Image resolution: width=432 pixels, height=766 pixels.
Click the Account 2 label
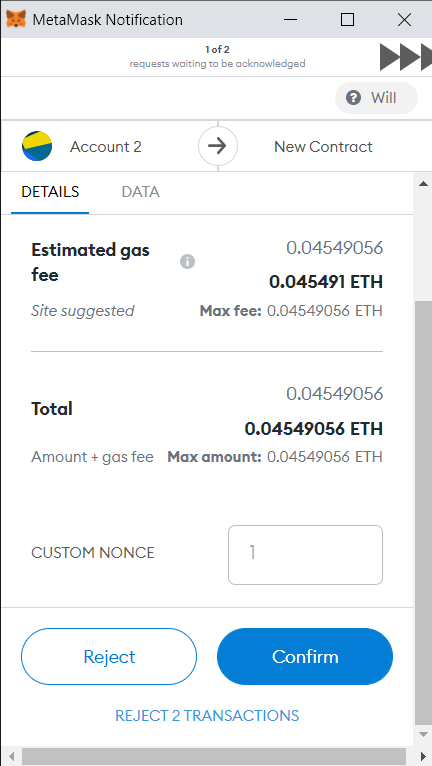(x=106, y=147)
